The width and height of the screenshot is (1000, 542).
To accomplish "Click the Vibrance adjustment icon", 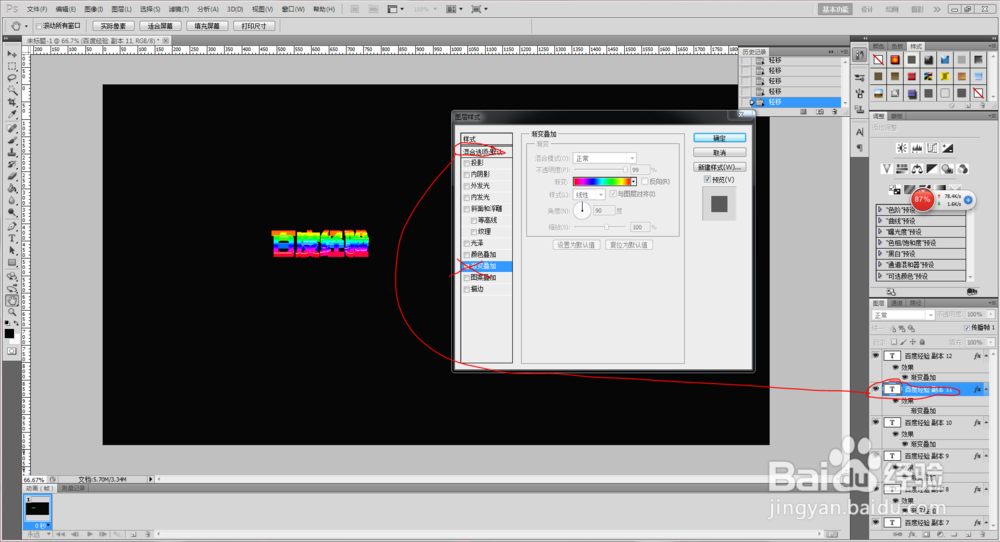I will pyautogui.click(x=886, y=168).
